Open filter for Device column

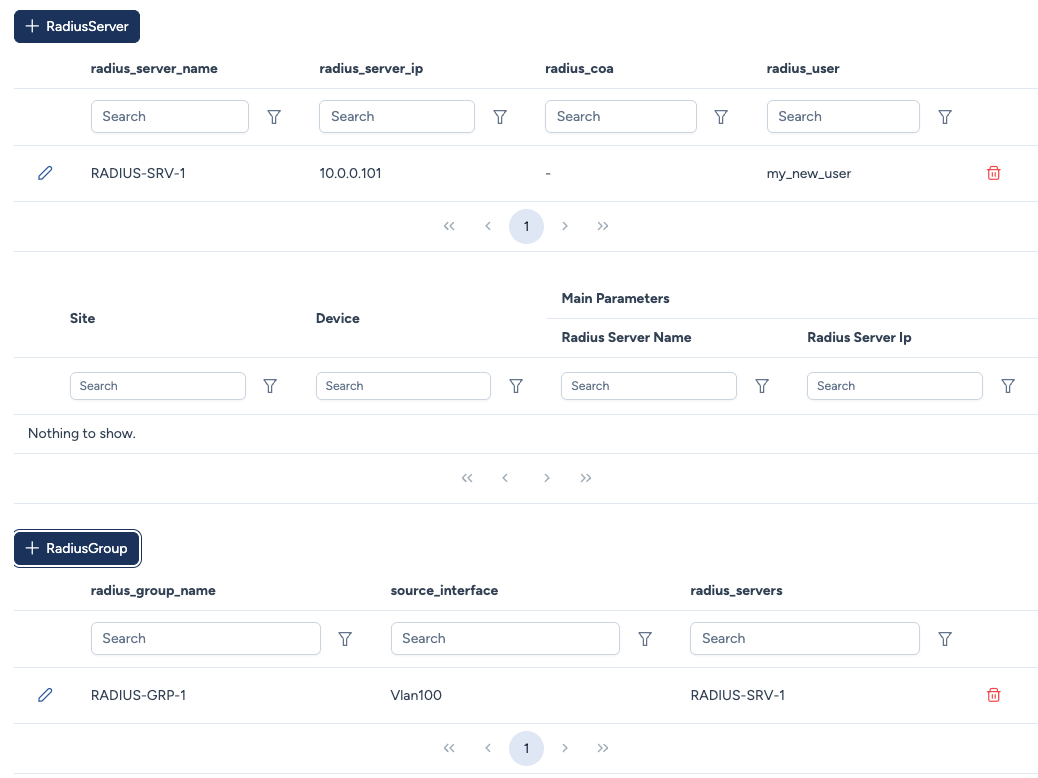516,386
